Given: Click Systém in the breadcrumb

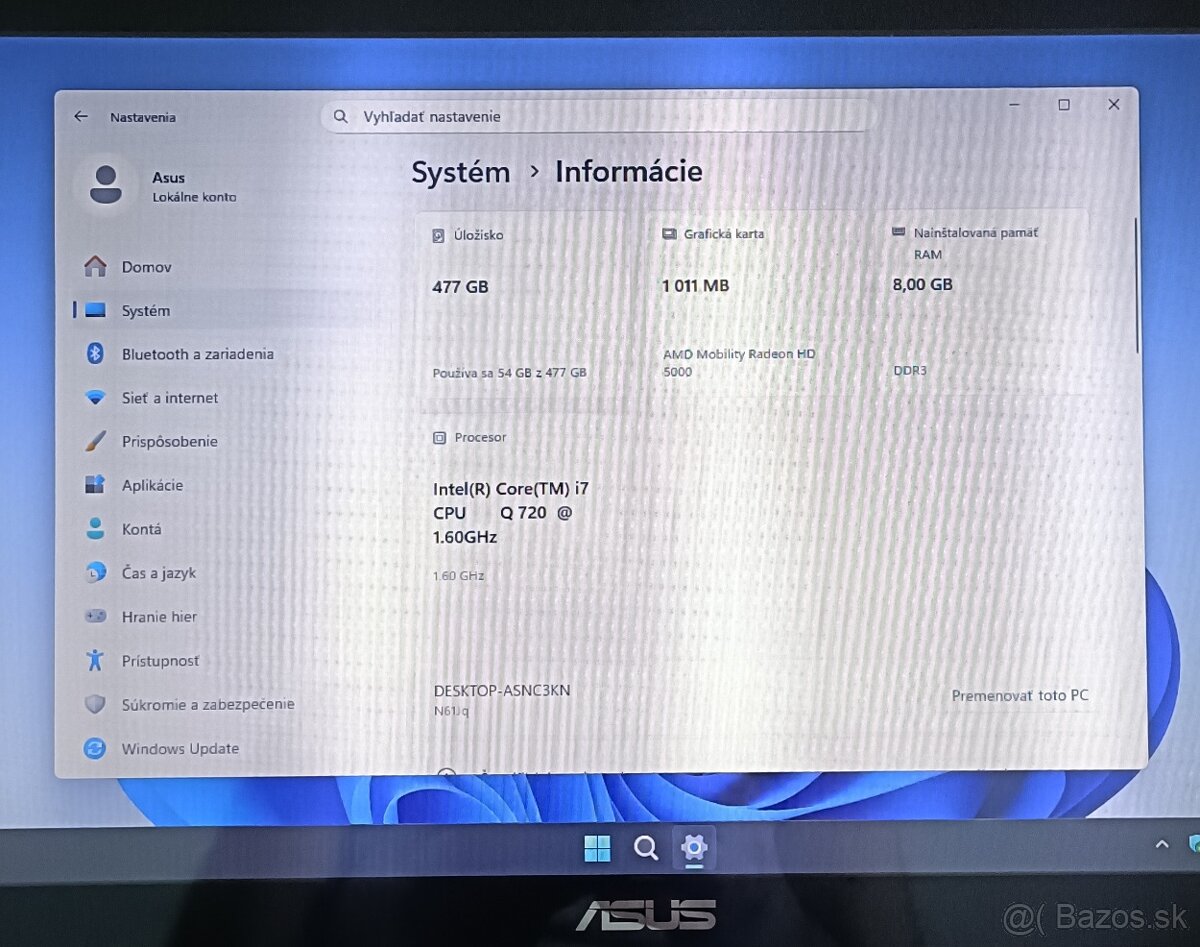Looking at the screenshot, I should [x=461, y=172].
